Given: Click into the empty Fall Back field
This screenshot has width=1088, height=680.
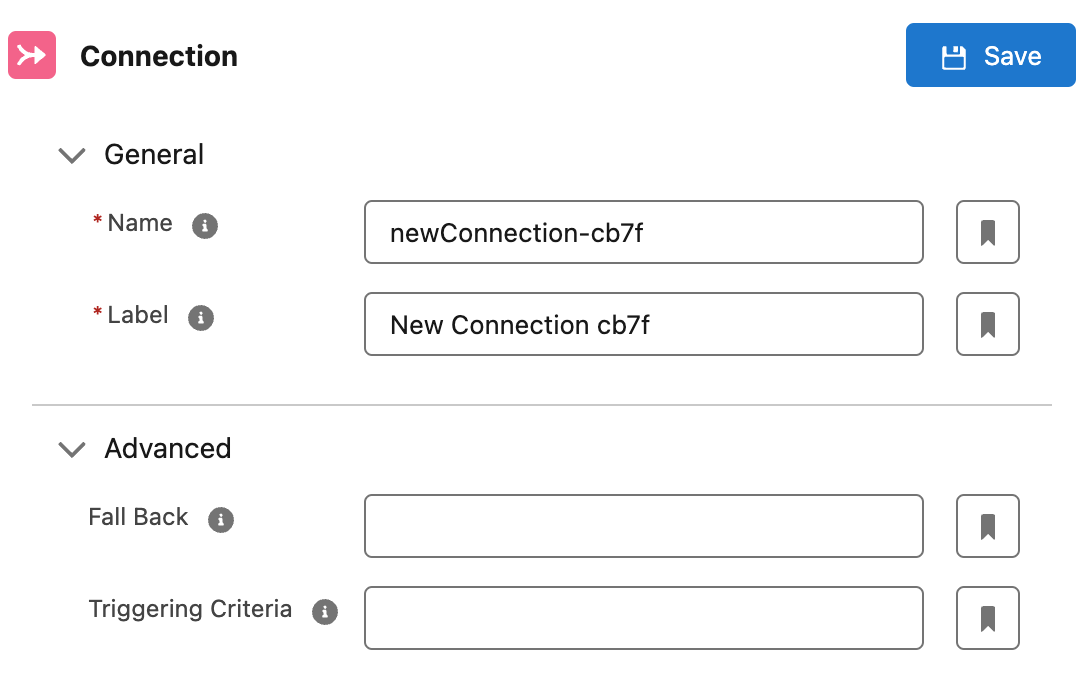Looking at the screenshot, I should pyautogui.click(x=644, y=526).
